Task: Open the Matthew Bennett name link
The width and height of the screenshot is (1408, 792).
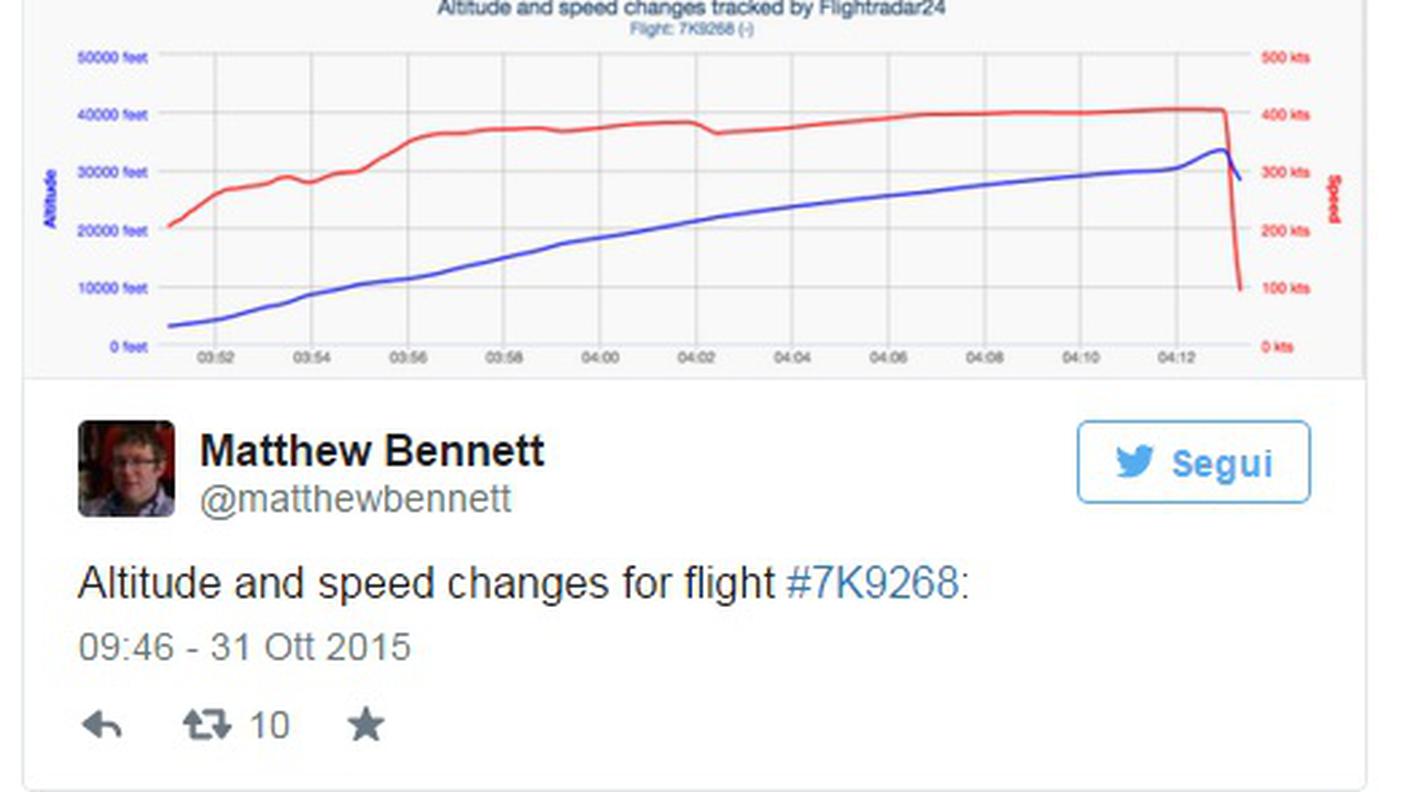Action: (x=372, y=451)
